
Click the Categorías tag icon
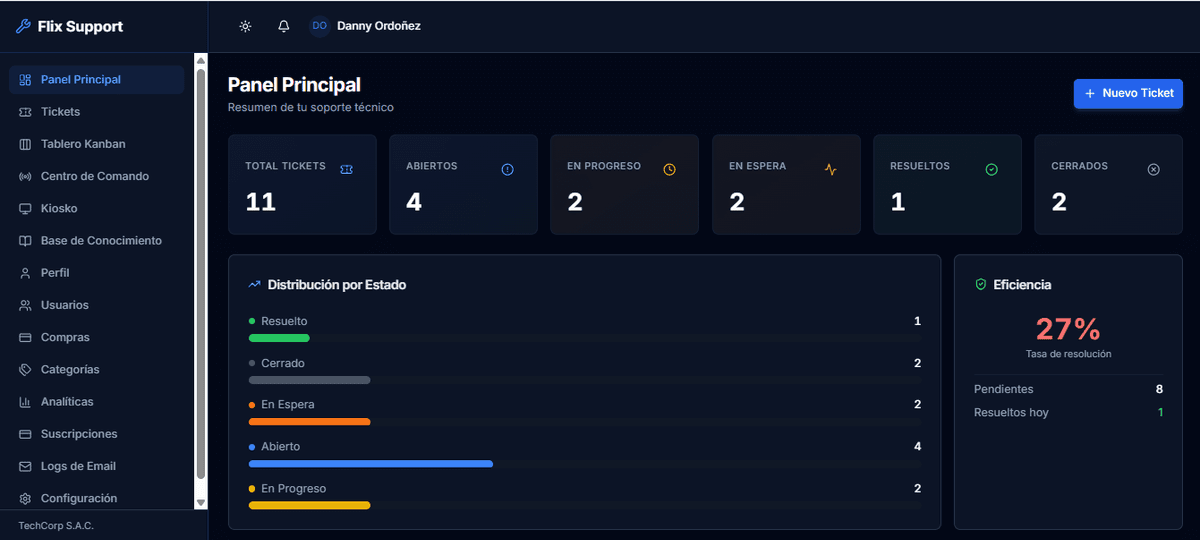(x=26, y=370)
